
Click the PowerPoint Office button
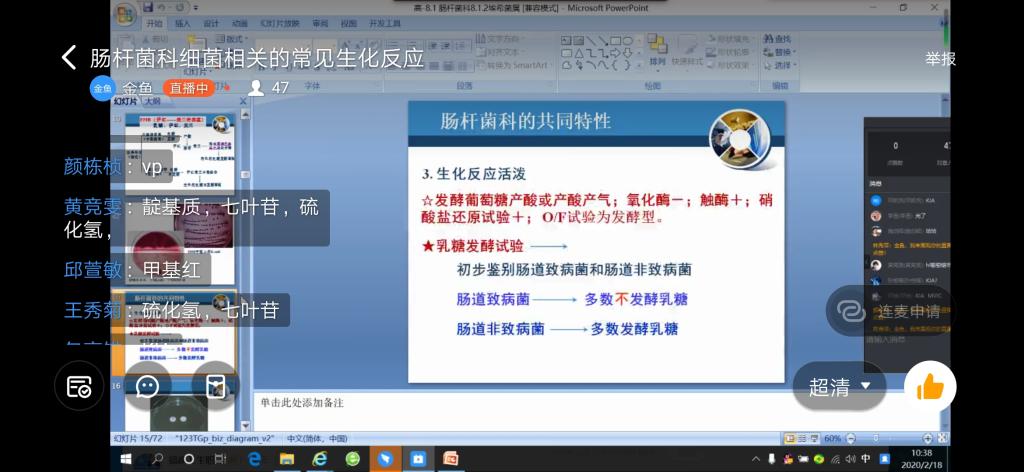(124, 14)
